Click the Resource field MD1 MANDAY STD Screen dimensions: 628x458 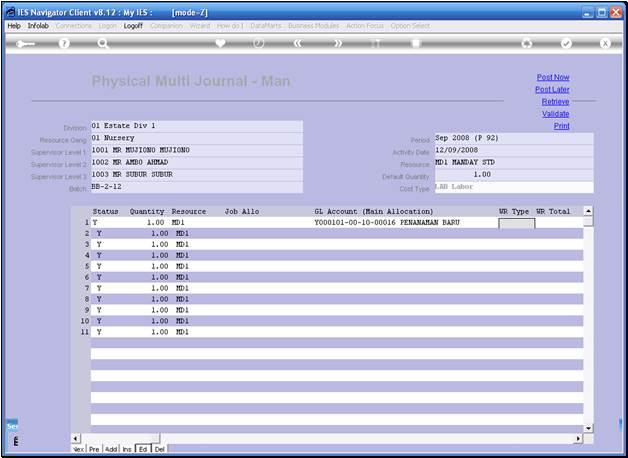[514, 163]
